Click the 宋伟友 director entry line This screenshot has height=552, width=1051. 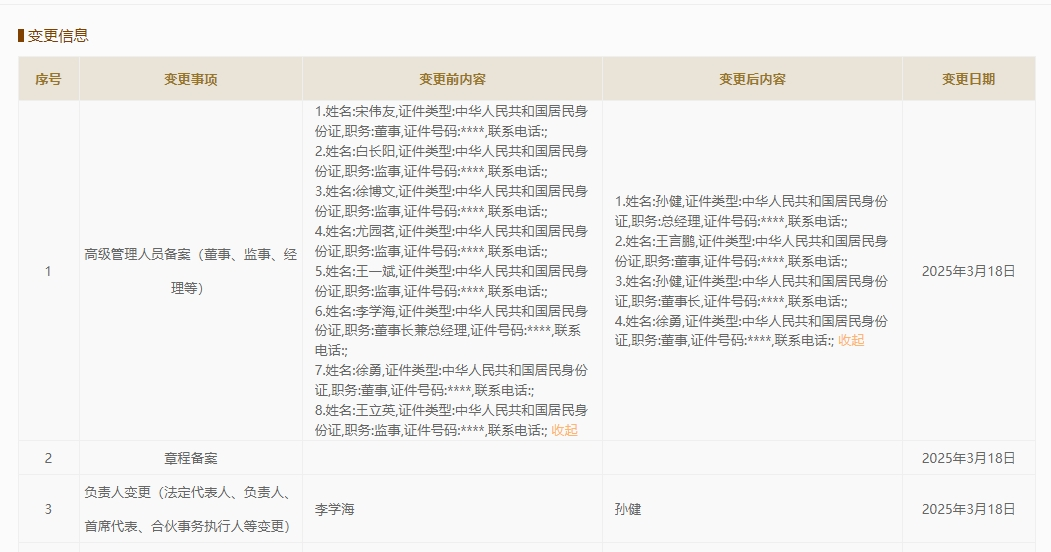tap(451, 121)
